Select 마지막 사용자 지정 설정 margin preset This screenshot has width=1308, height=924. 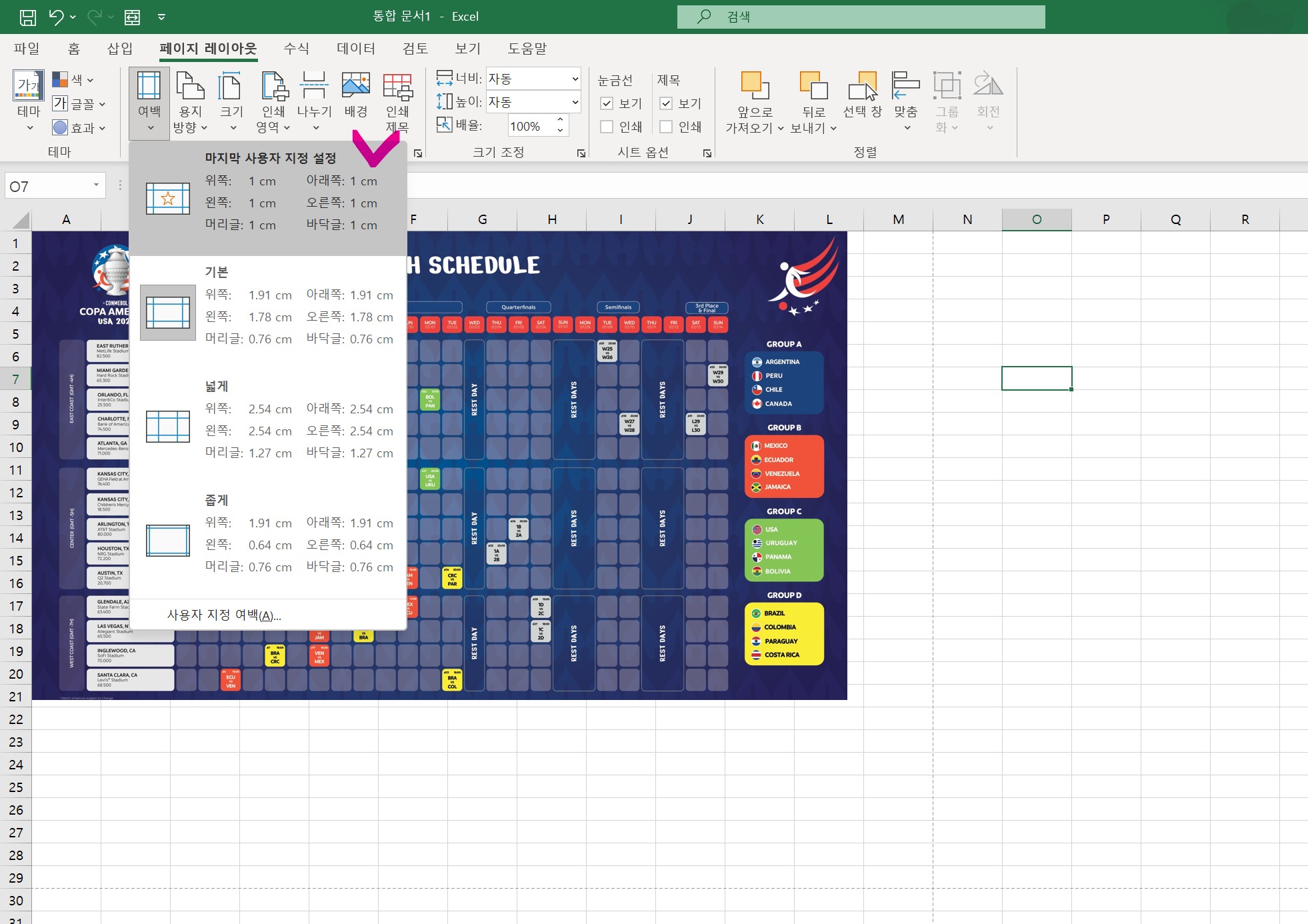click(268, 199)
